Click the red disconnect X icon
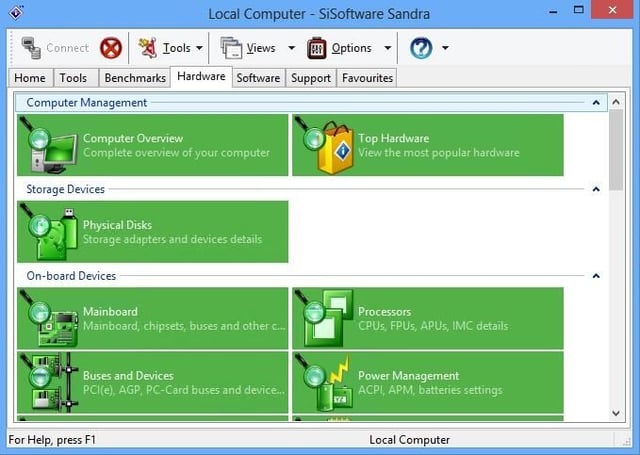Viewport: 640px width, 455px height. coord(111,48)
